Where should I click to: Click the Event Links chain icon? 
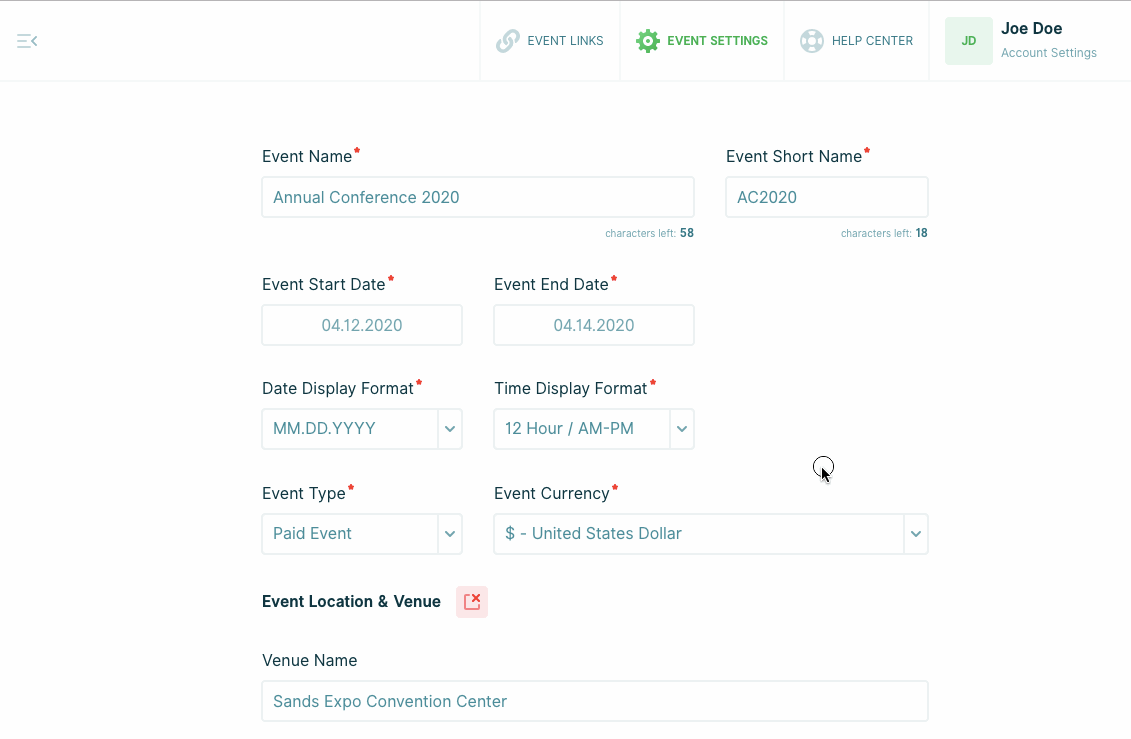pyautogui.click(x=508, y=41)
